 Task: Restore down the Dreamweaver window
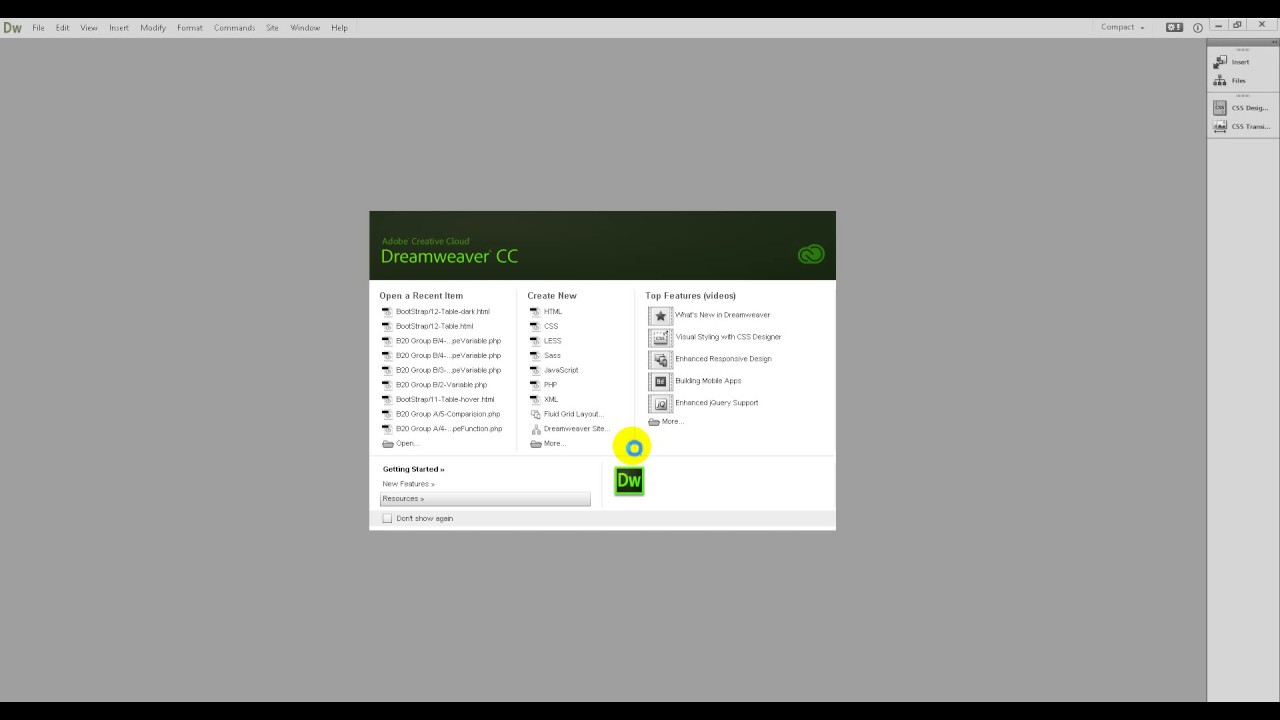(1238, 25)
